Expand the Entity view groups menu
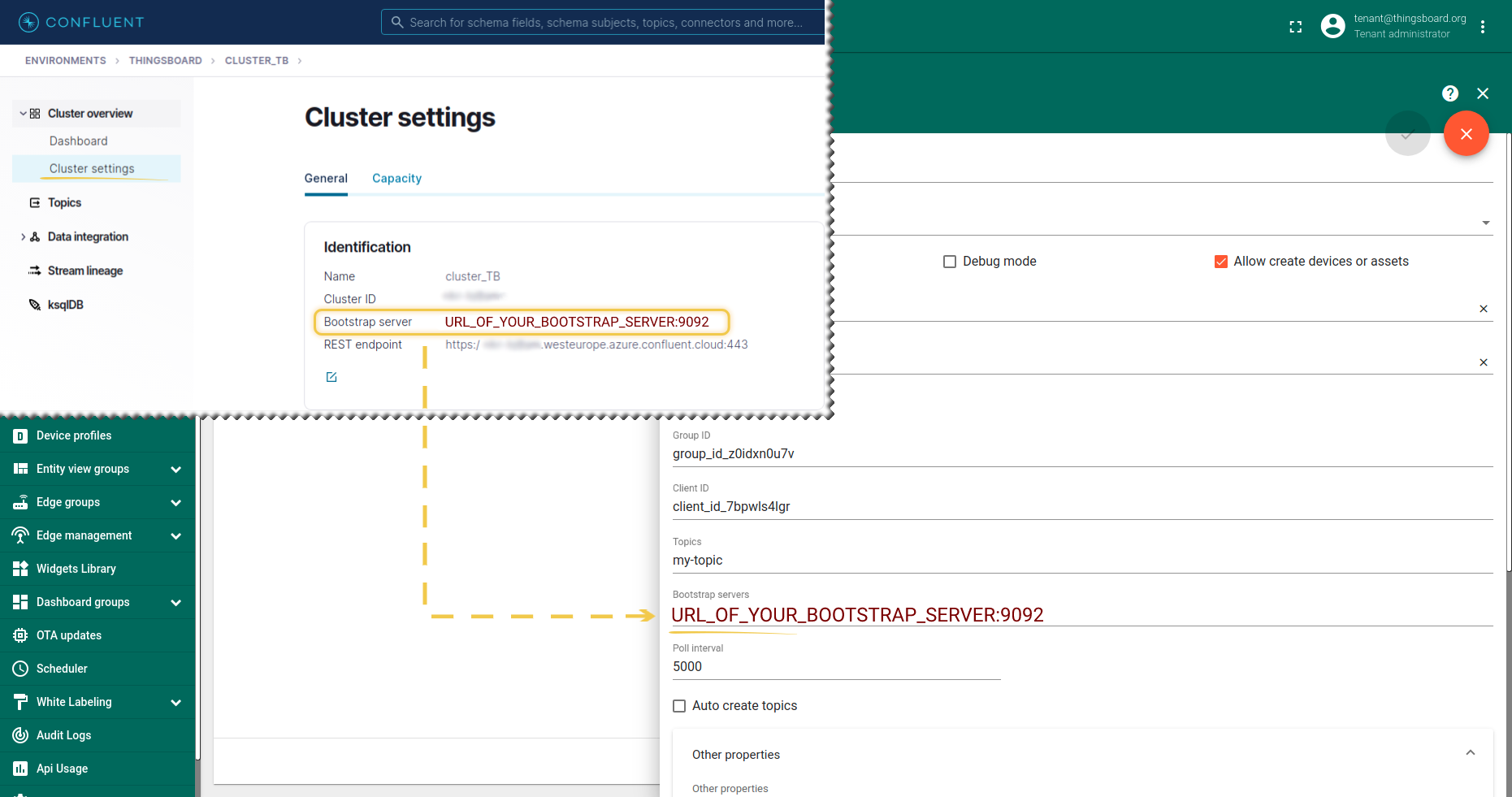This screenshot has width=1512, height=797. coord(175,470)
